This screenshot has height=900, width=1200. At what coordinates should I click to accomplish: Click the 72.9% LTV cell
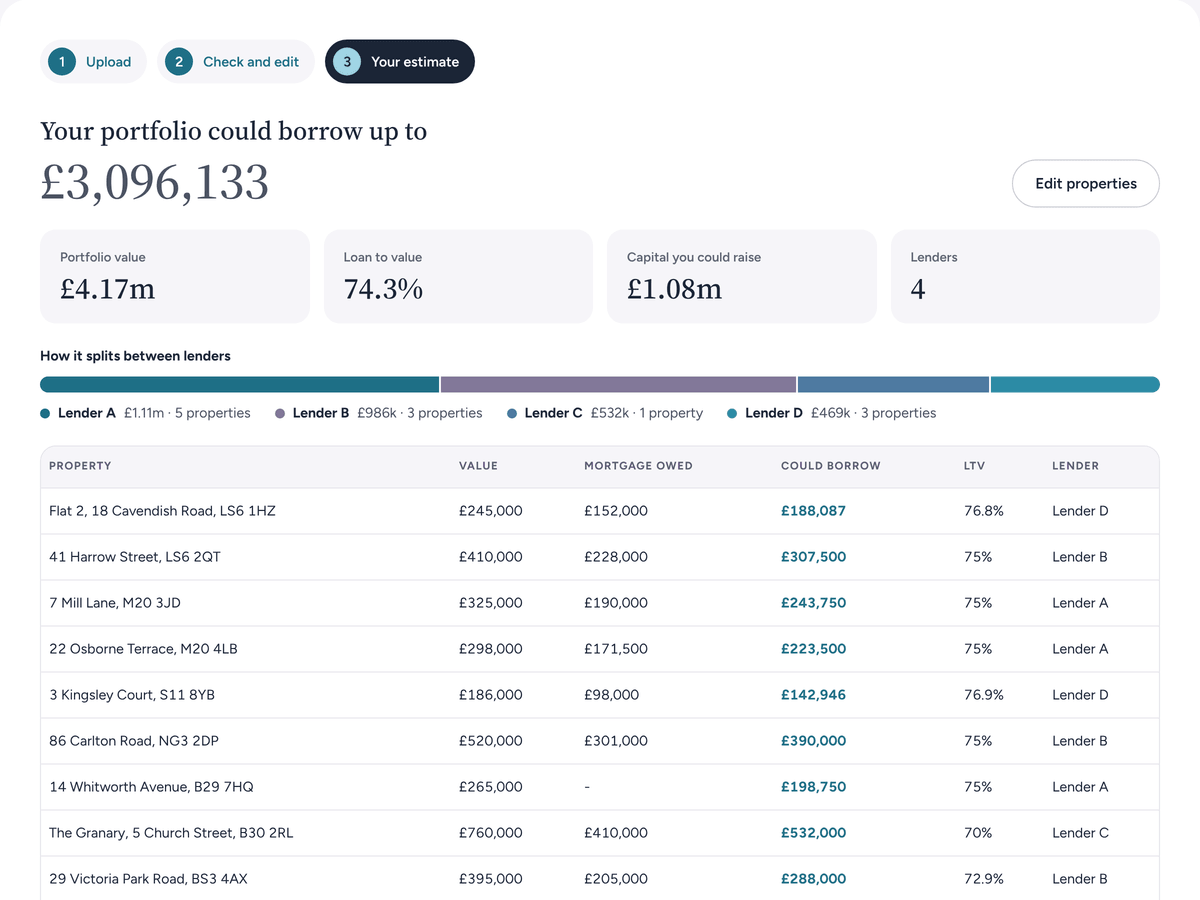click(984, 879)
